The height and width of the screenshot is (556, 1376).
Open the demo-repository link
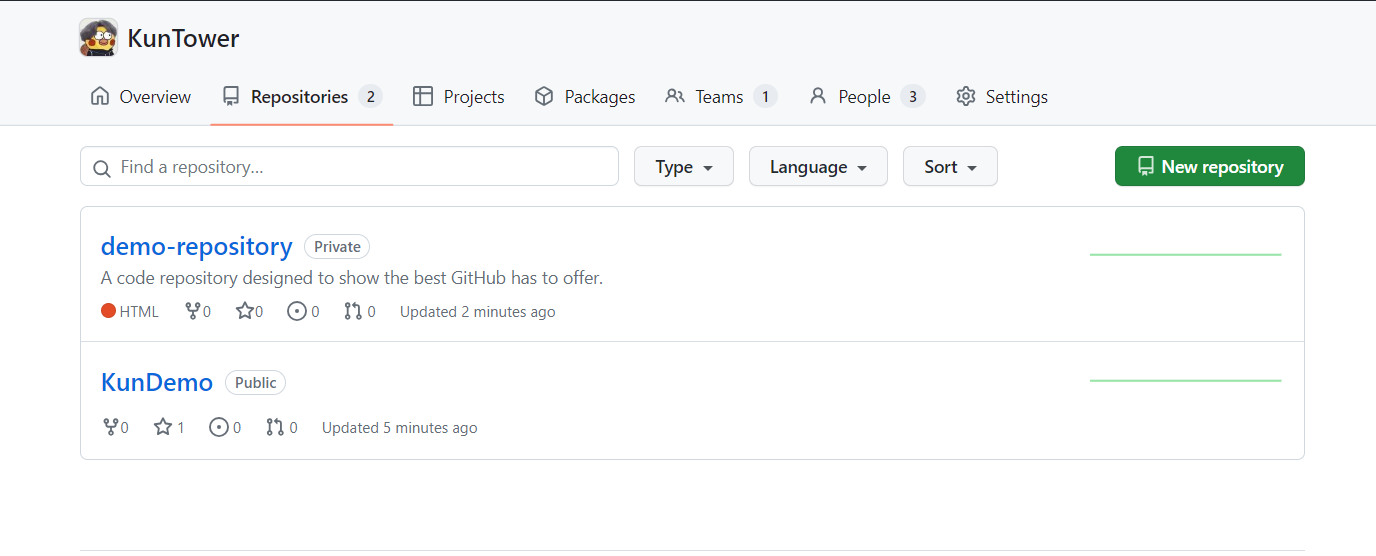tap(197, 246)
